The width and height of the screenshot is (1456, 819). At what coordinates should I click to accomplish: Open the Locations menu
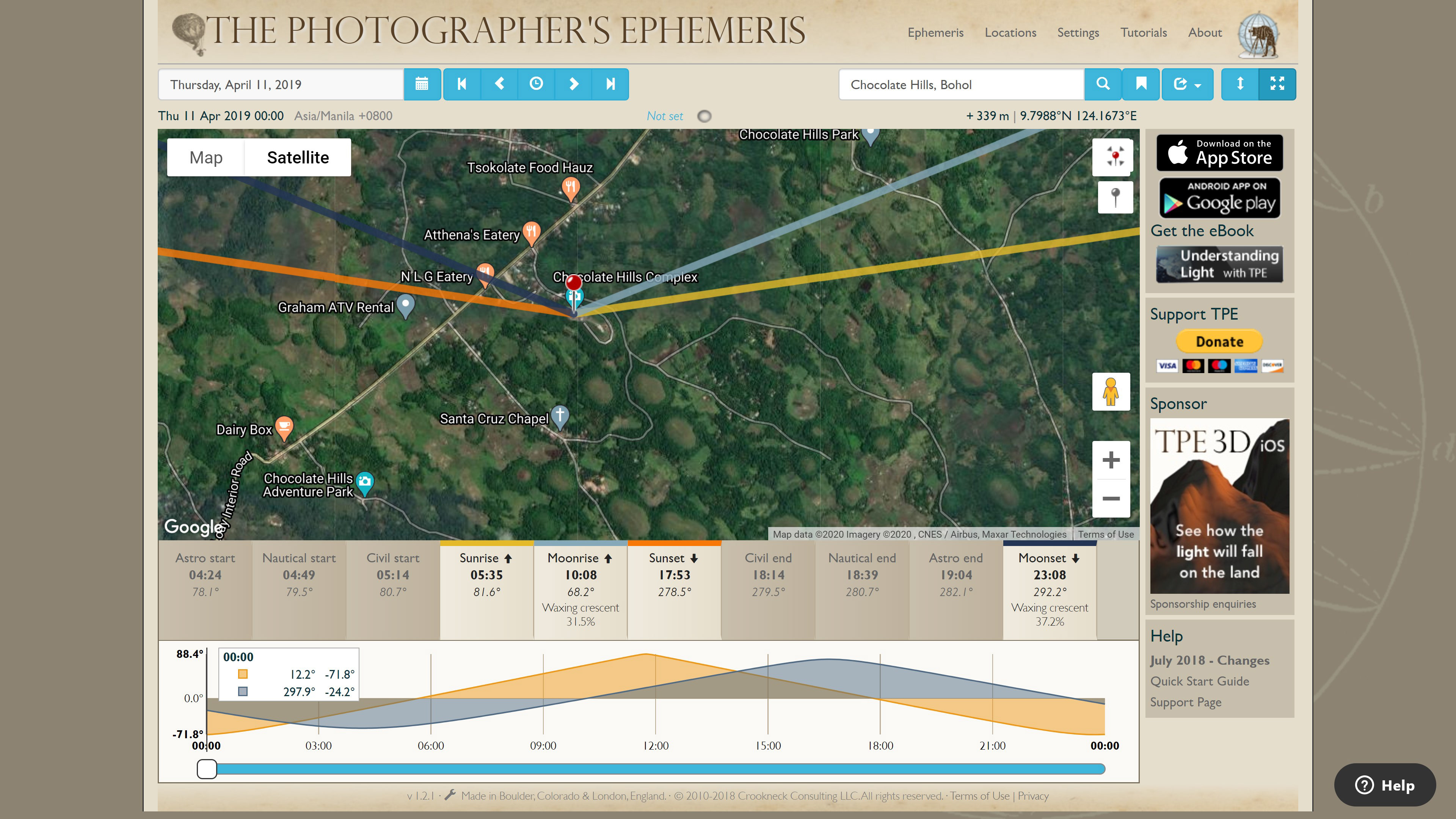(1010, 33)
